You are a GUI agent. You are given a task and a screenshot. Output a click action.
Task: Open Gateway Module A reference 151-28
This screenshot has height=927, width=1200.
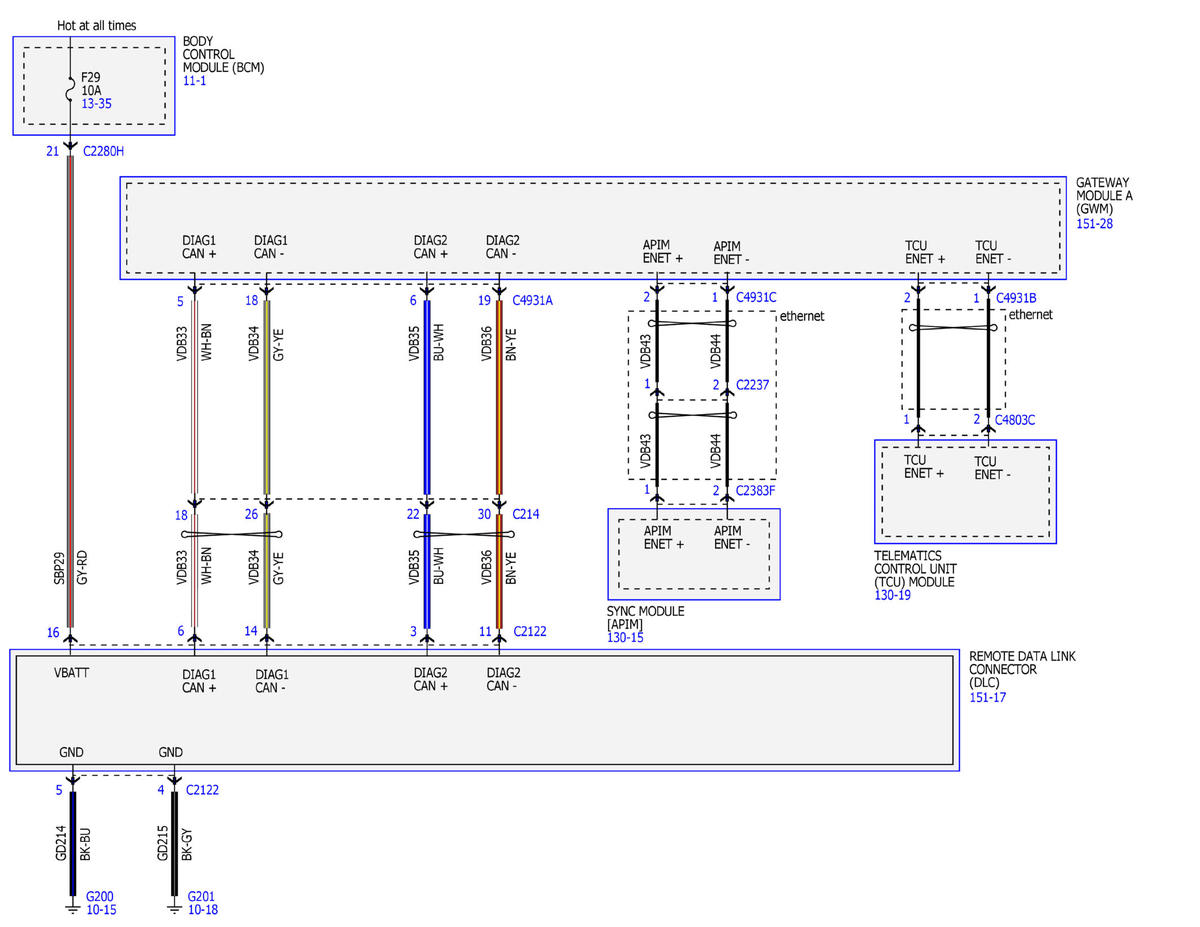pos(1094,223)
